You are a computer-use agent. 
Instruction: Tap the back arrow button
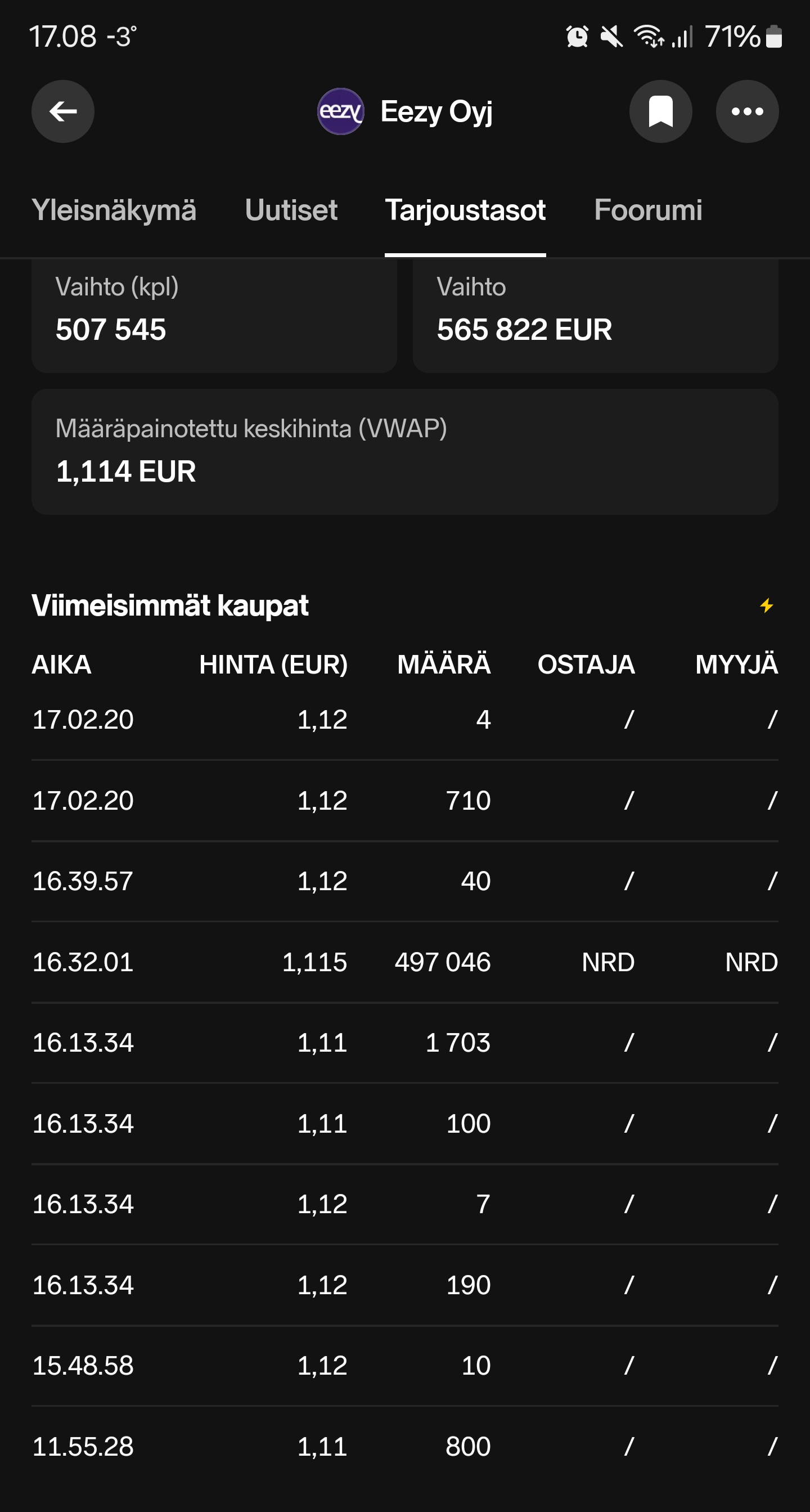(x=63, y=111)
